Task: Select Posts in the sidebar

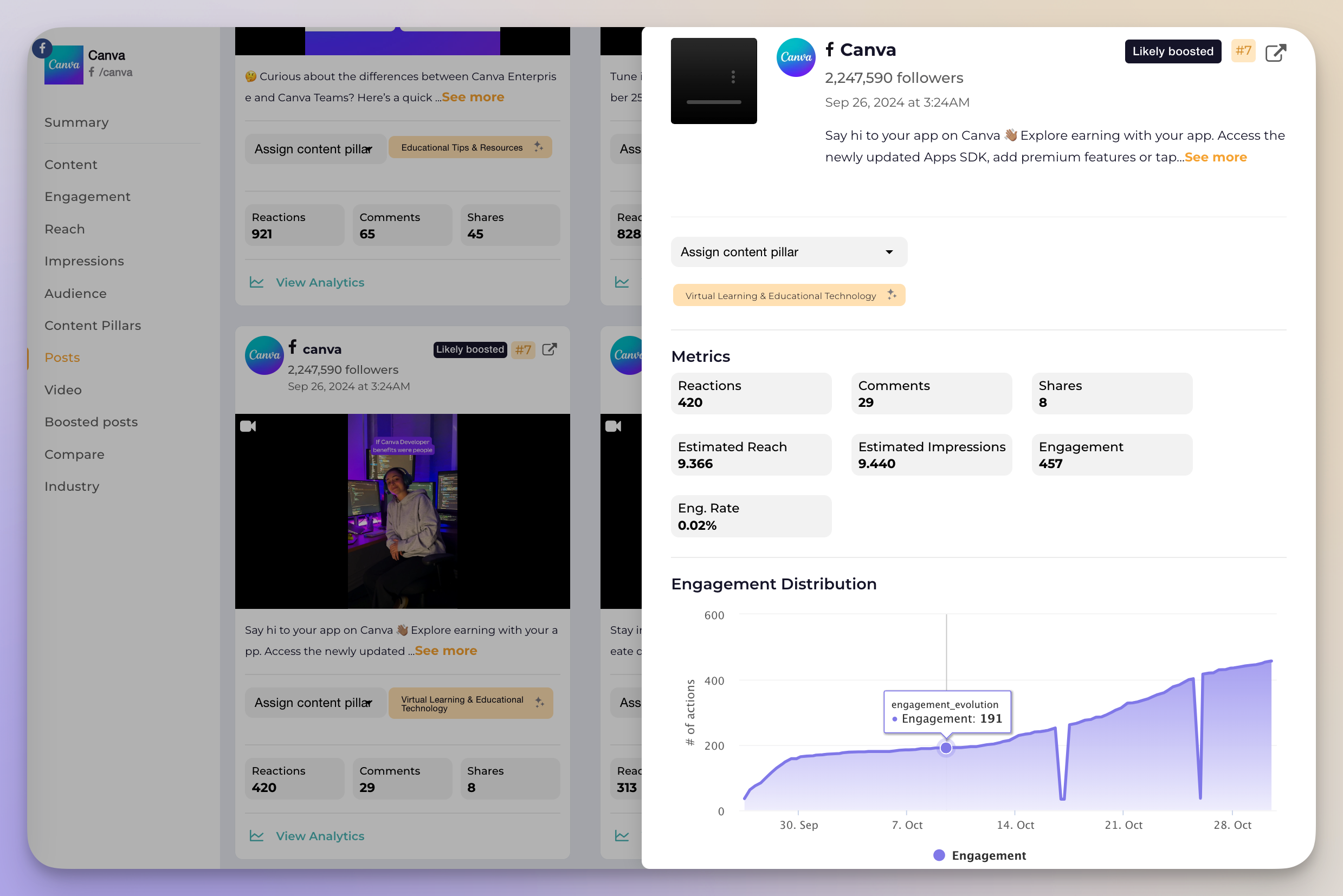Action: coord(62,358)
